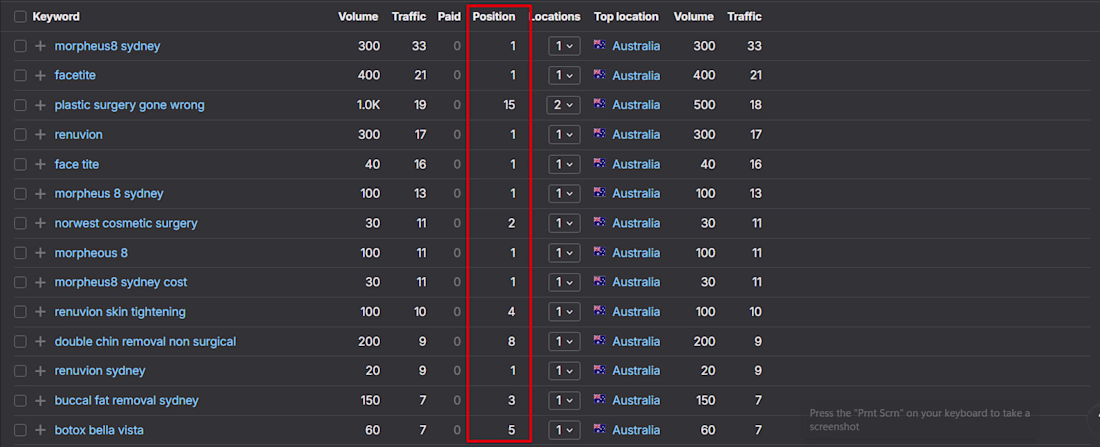1100x447 pixels.
Task: Open Australia link in morpheous 8 row
Action: coord(636,253)
